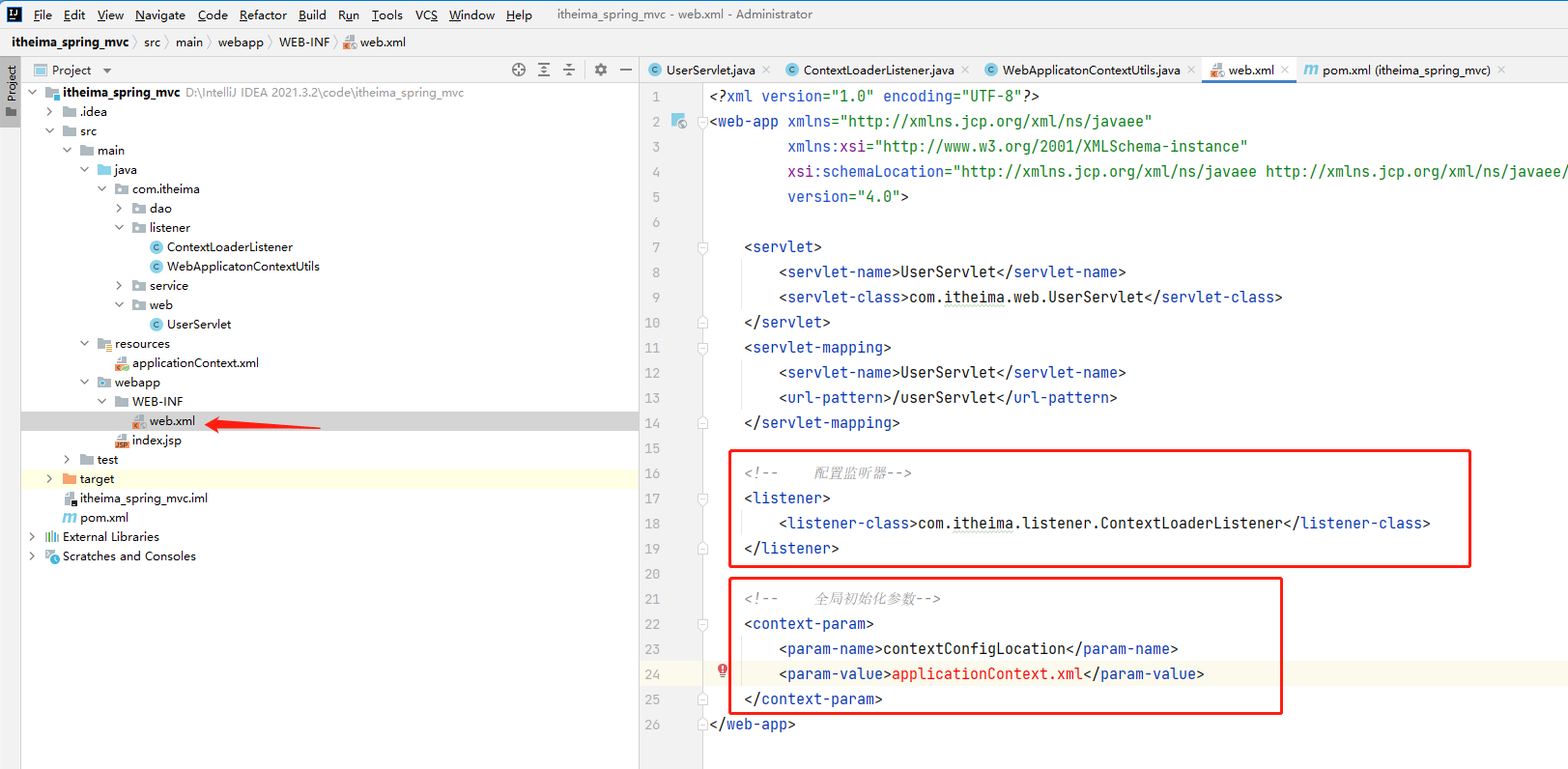
Task: Expand the test folder
Action: pos(68,460)
